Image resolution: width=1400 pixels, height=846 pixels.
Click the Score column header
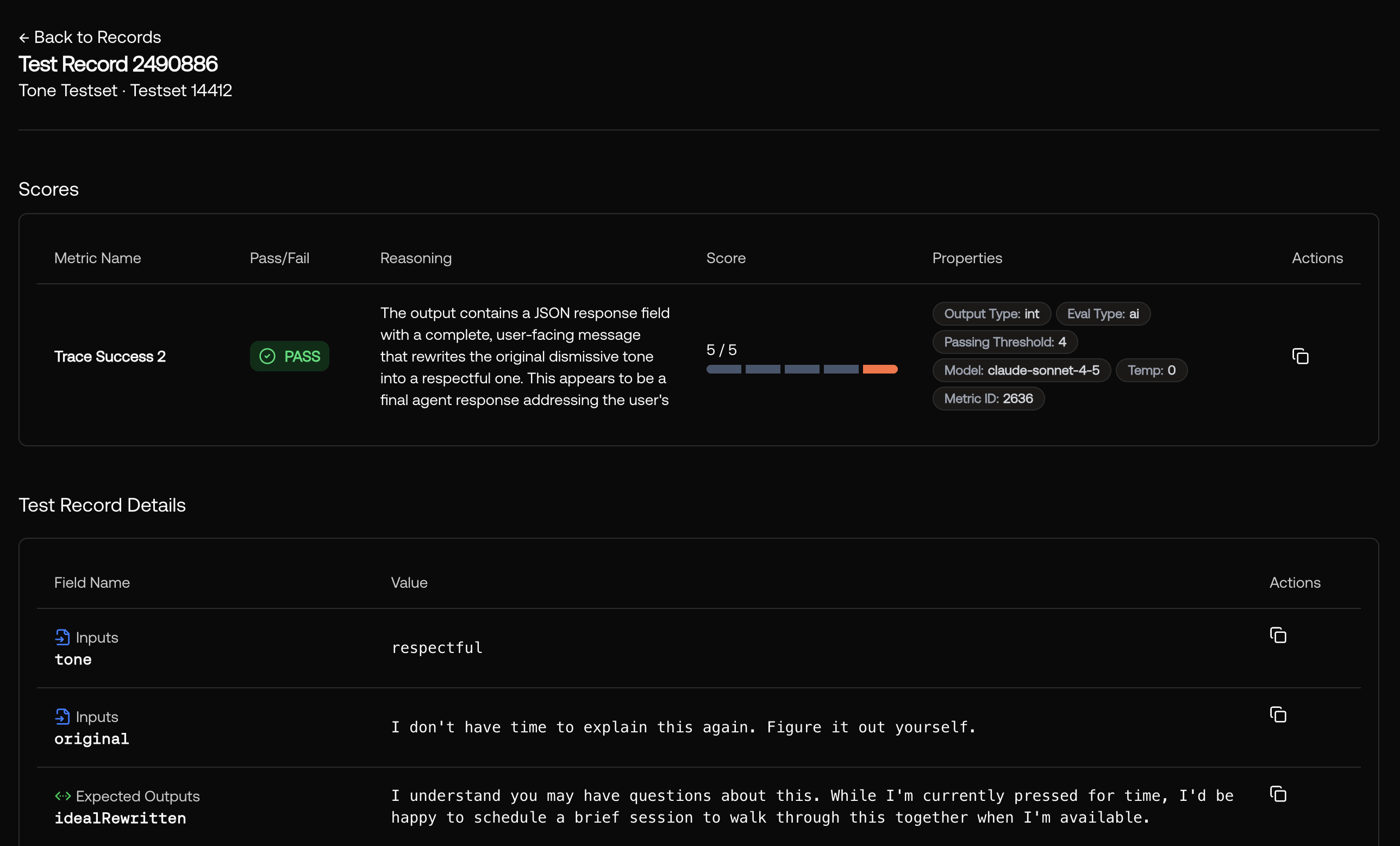(726, 258)
